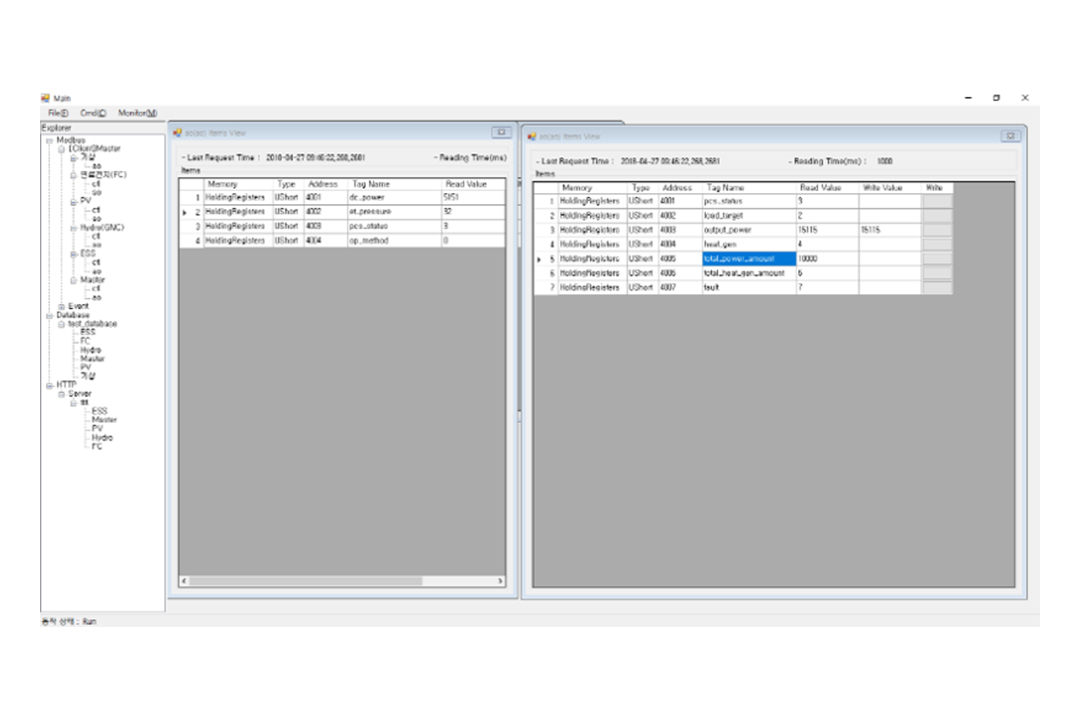Select the total_heat_gen_amount cell
Viewport: 1080px width, 720px height.
pyautogui.click(x=749, y=274)
